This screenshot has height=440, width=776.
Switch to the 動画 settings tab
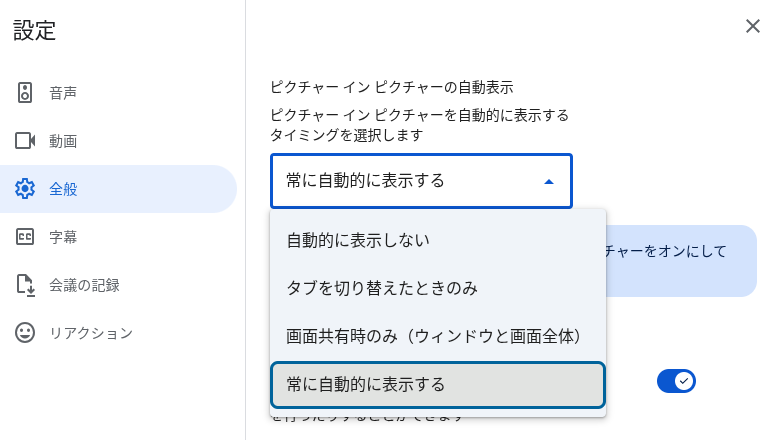(x=63, y=141)
